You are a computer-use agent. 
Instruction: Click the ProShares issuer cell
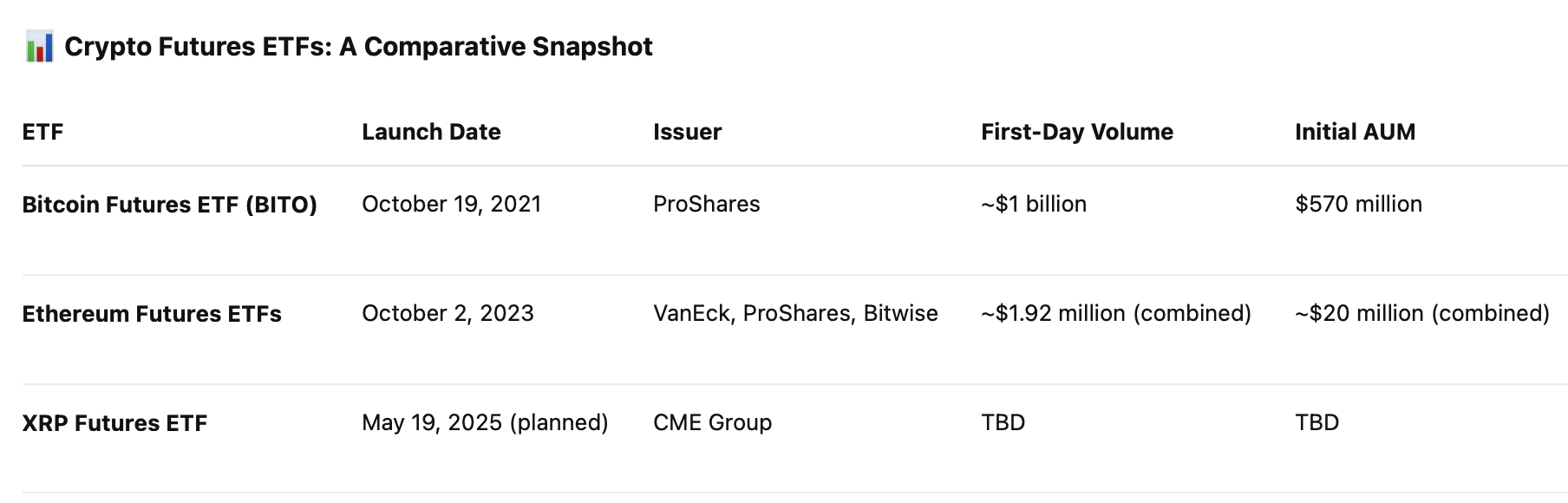click(x=706, y=205)
